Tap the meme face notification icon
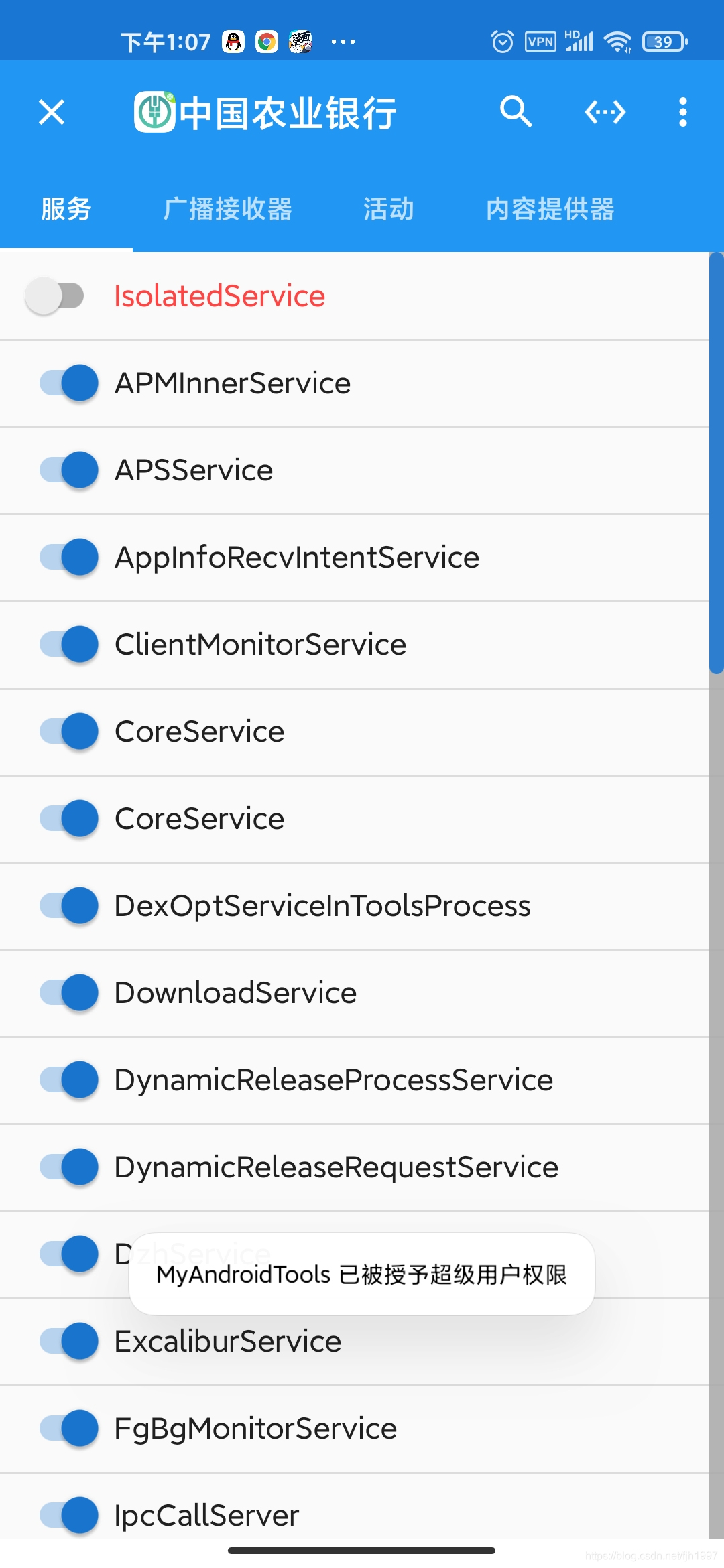The height and width of the screenshot is (1568, 724). coord(300,42)
